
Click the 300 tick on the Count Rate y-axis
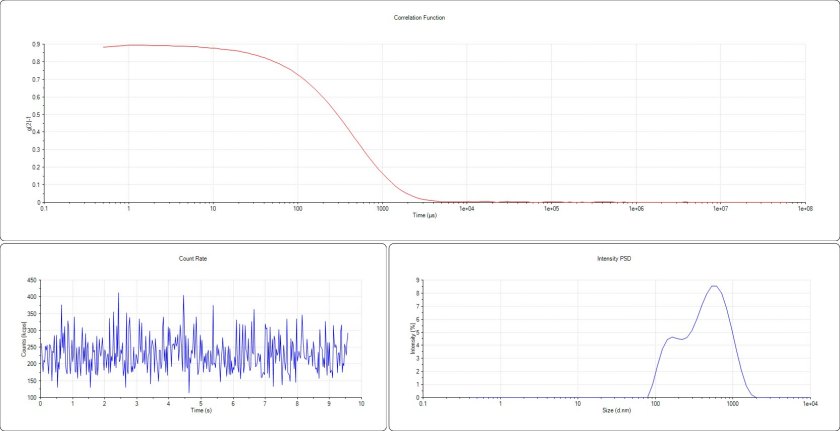point(32,330)
